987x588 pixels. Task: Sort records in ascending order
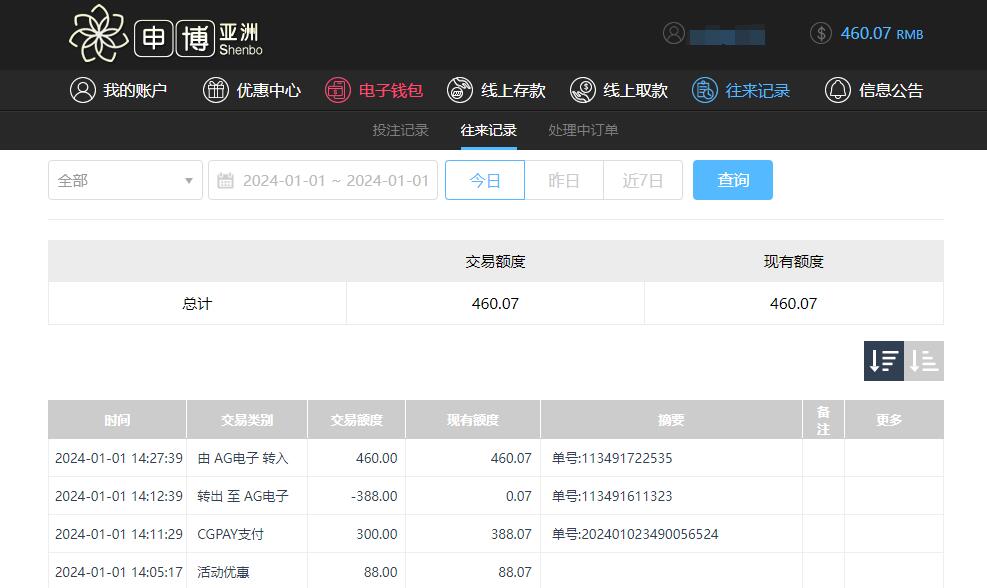tap(924, 361)
